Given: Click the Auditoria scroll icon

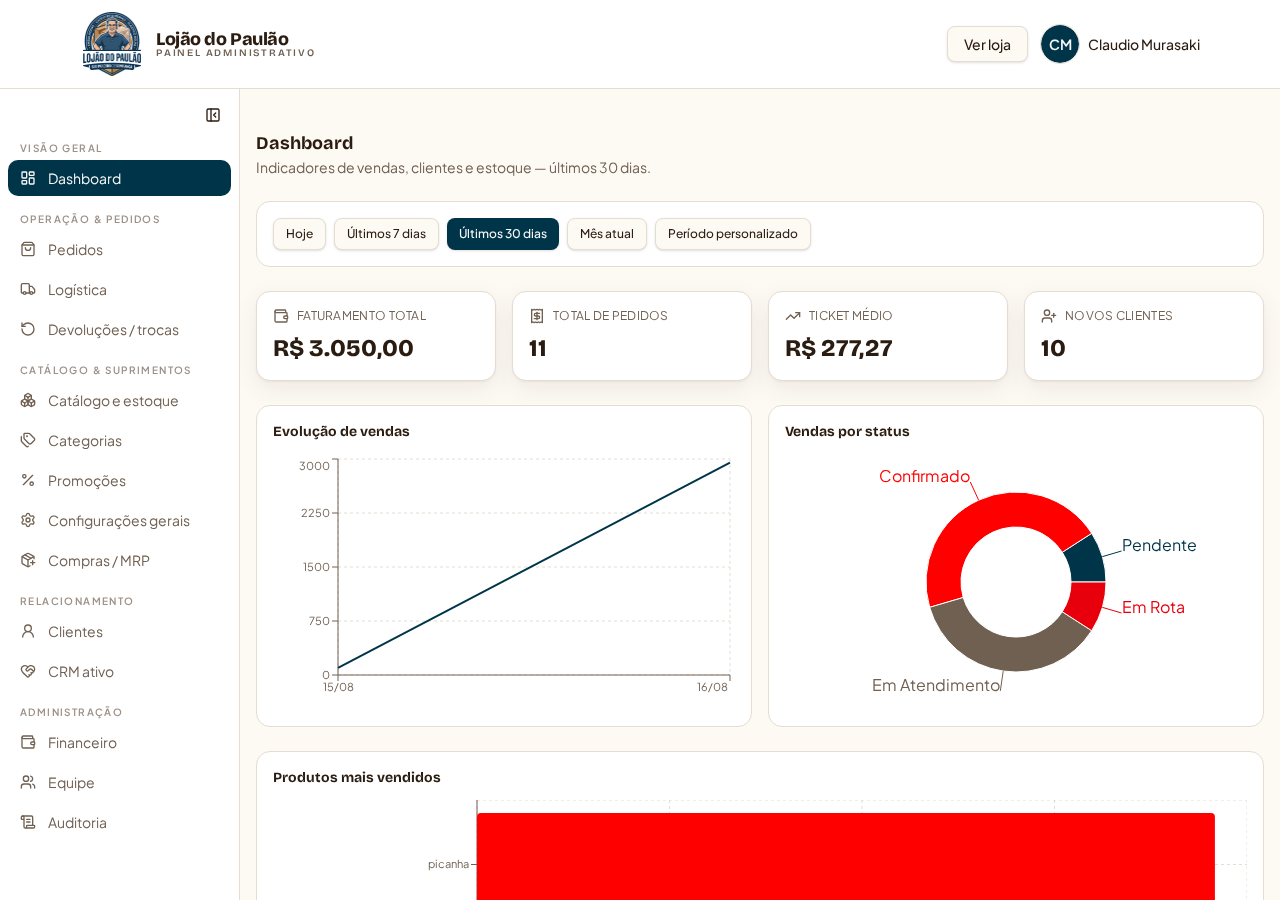Looking at the screenshot, I should [x=28, y=822].
